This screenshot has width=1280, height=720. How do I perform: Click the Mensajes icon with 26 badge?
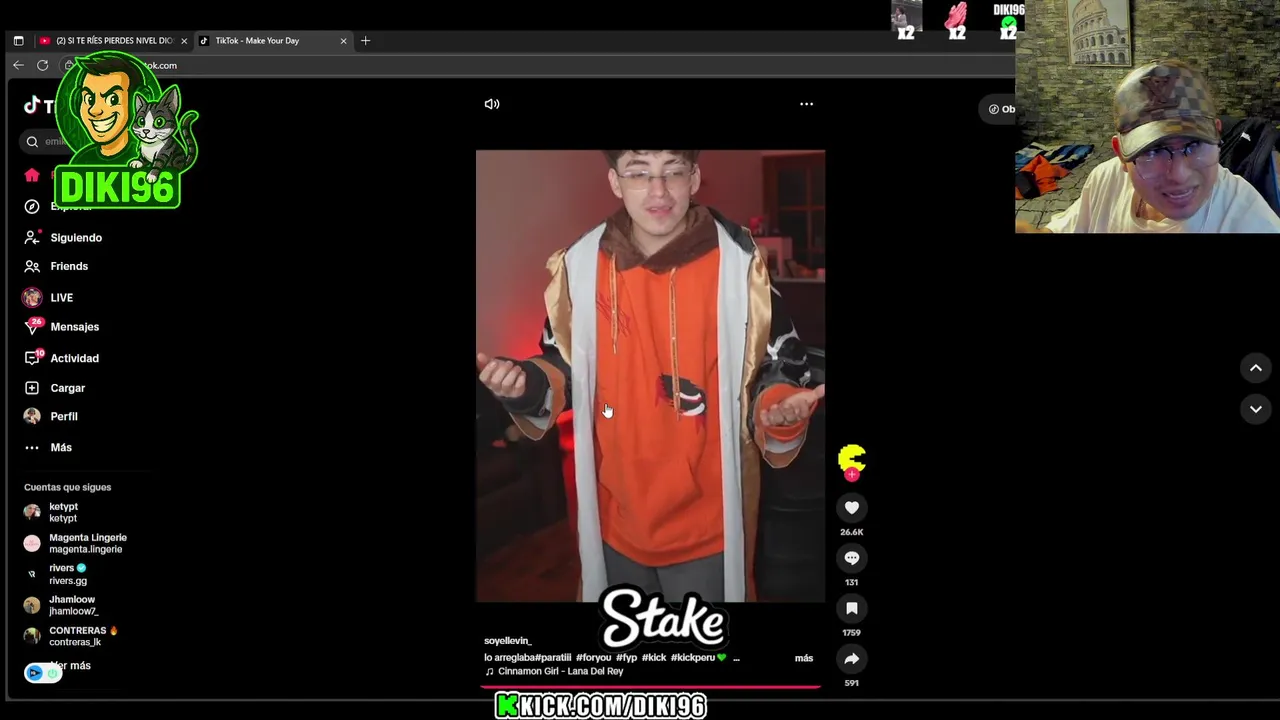tap(32, 327)
